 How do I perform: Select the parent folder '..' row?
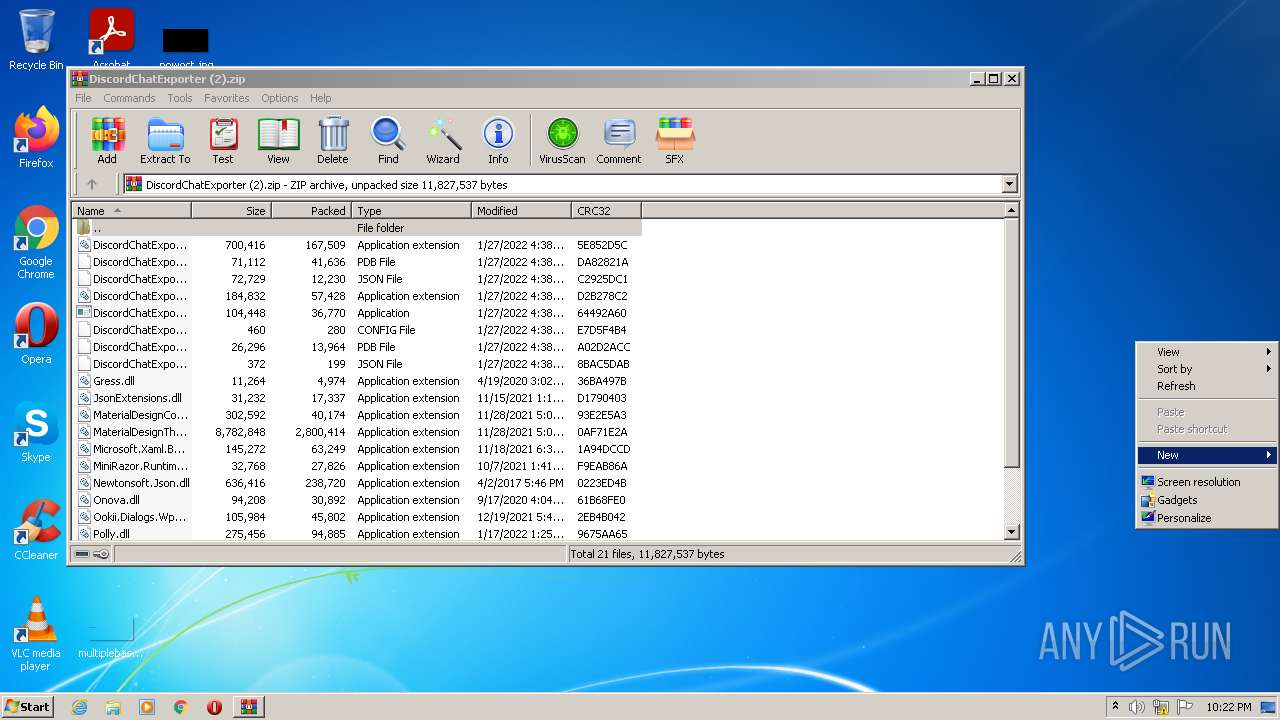point(357,228)
